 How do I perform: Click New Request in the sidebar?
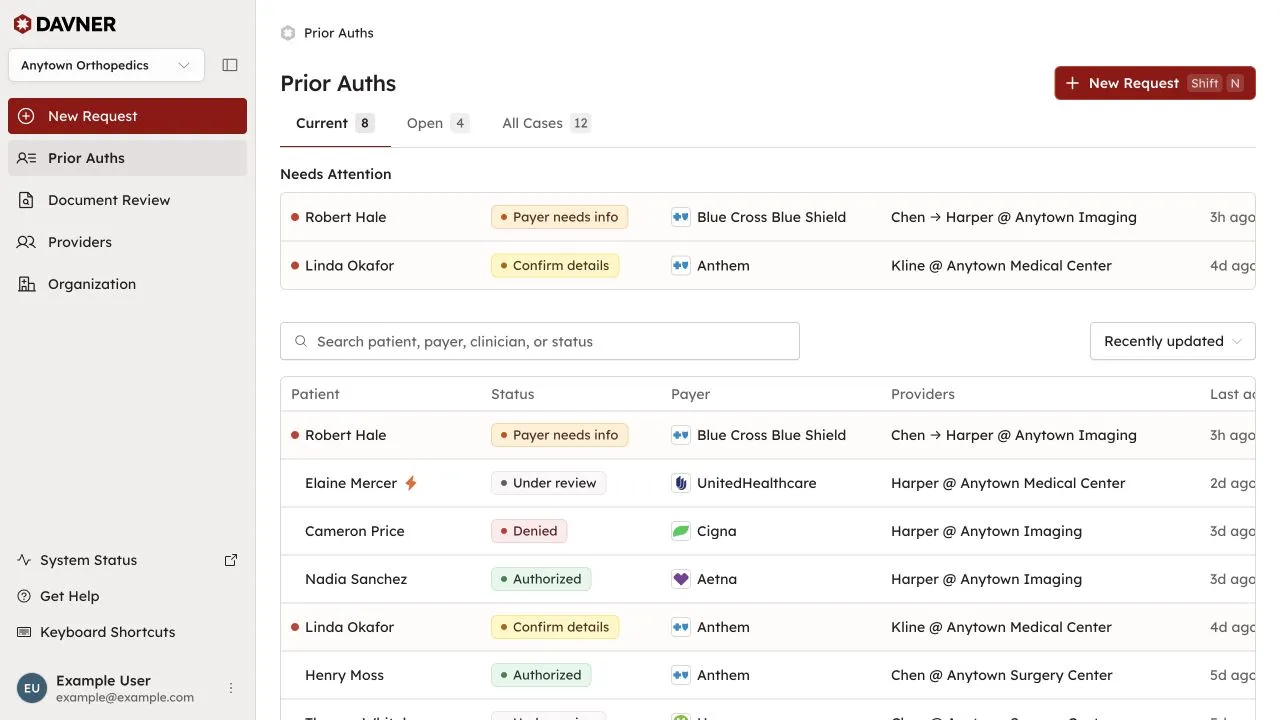coord(127,116)
